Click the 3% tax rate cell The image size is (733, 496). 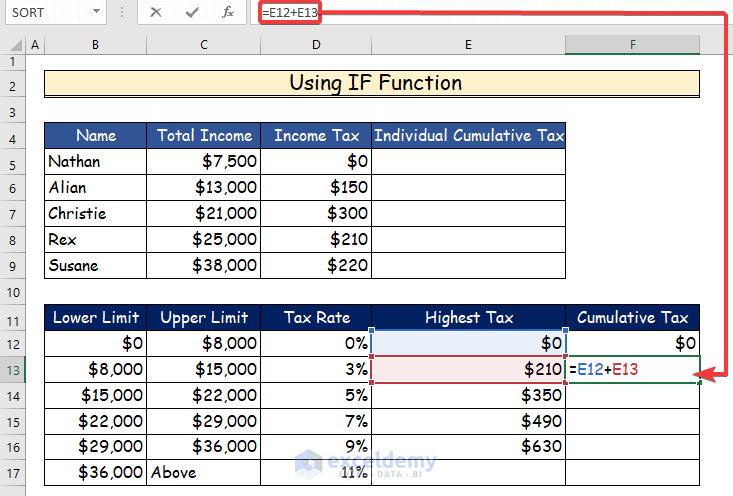pyautogui.click(x=316, y=370)
